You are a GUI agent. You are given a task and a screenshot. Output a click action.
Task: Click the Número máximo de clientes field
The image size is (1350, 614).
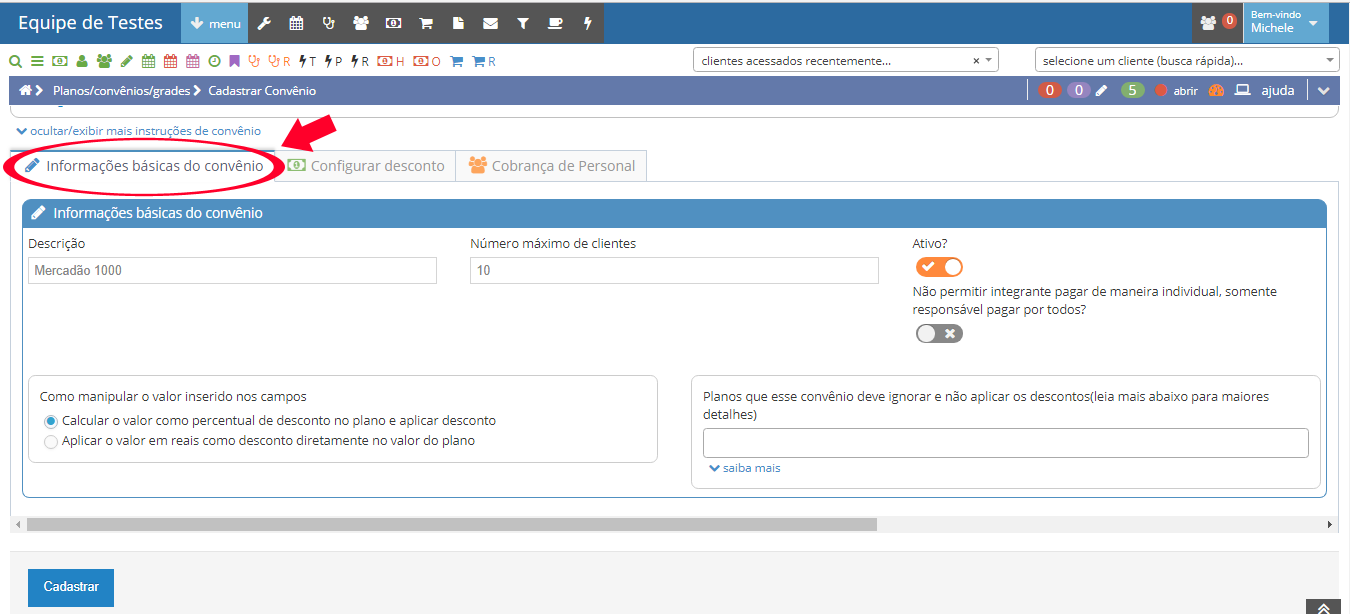tap(674, 271)
